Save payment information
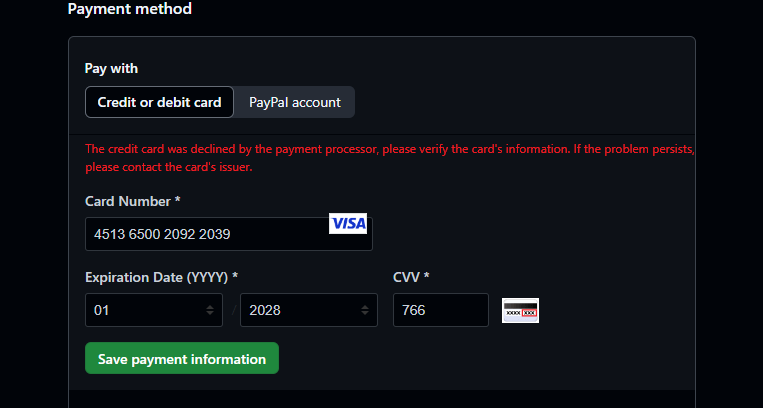Image resolution: width=763 pixels, height=408 pixels. coord(182,358)
